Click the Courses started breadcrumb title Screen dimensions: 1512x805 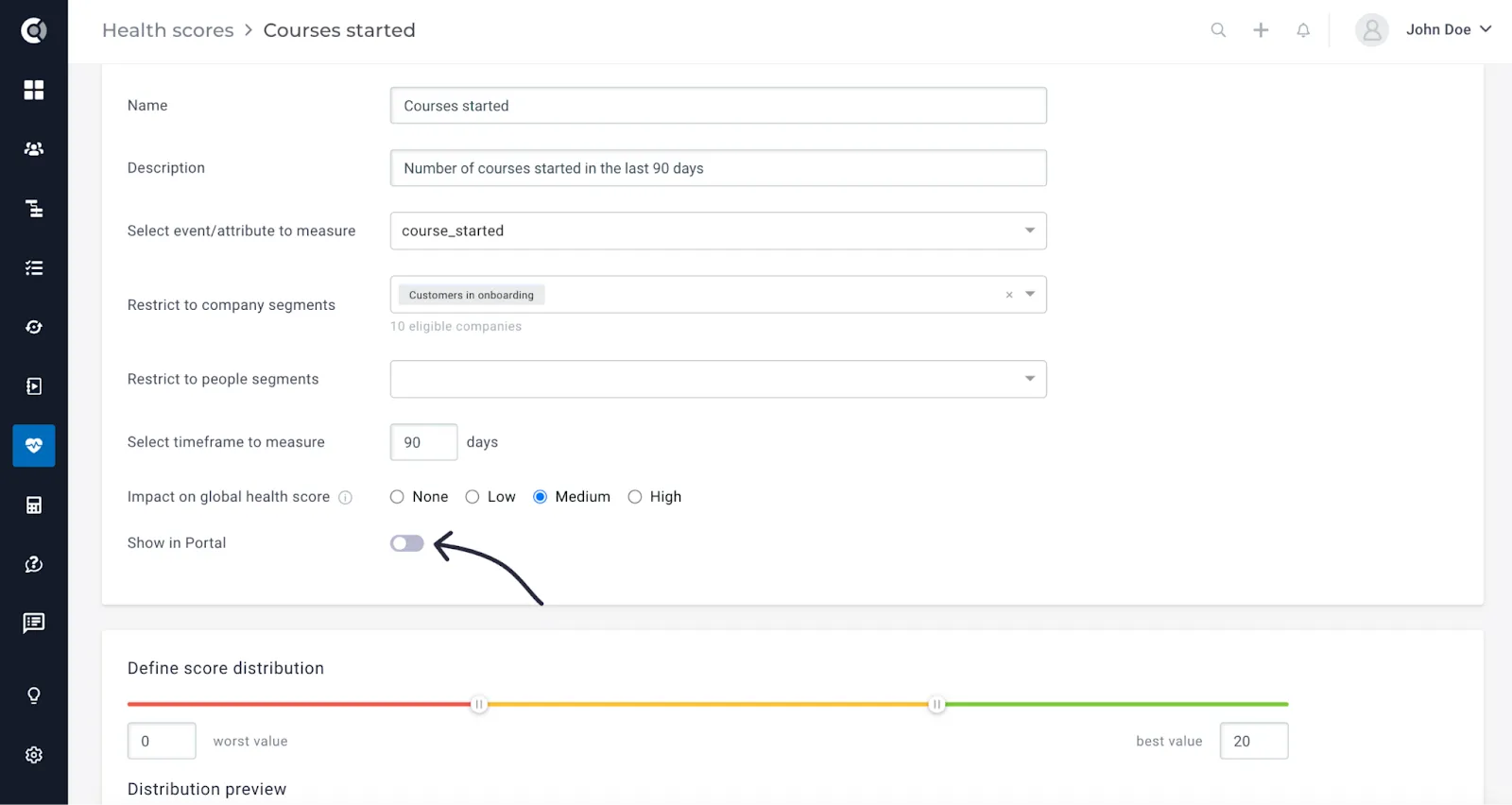[339, 30]
